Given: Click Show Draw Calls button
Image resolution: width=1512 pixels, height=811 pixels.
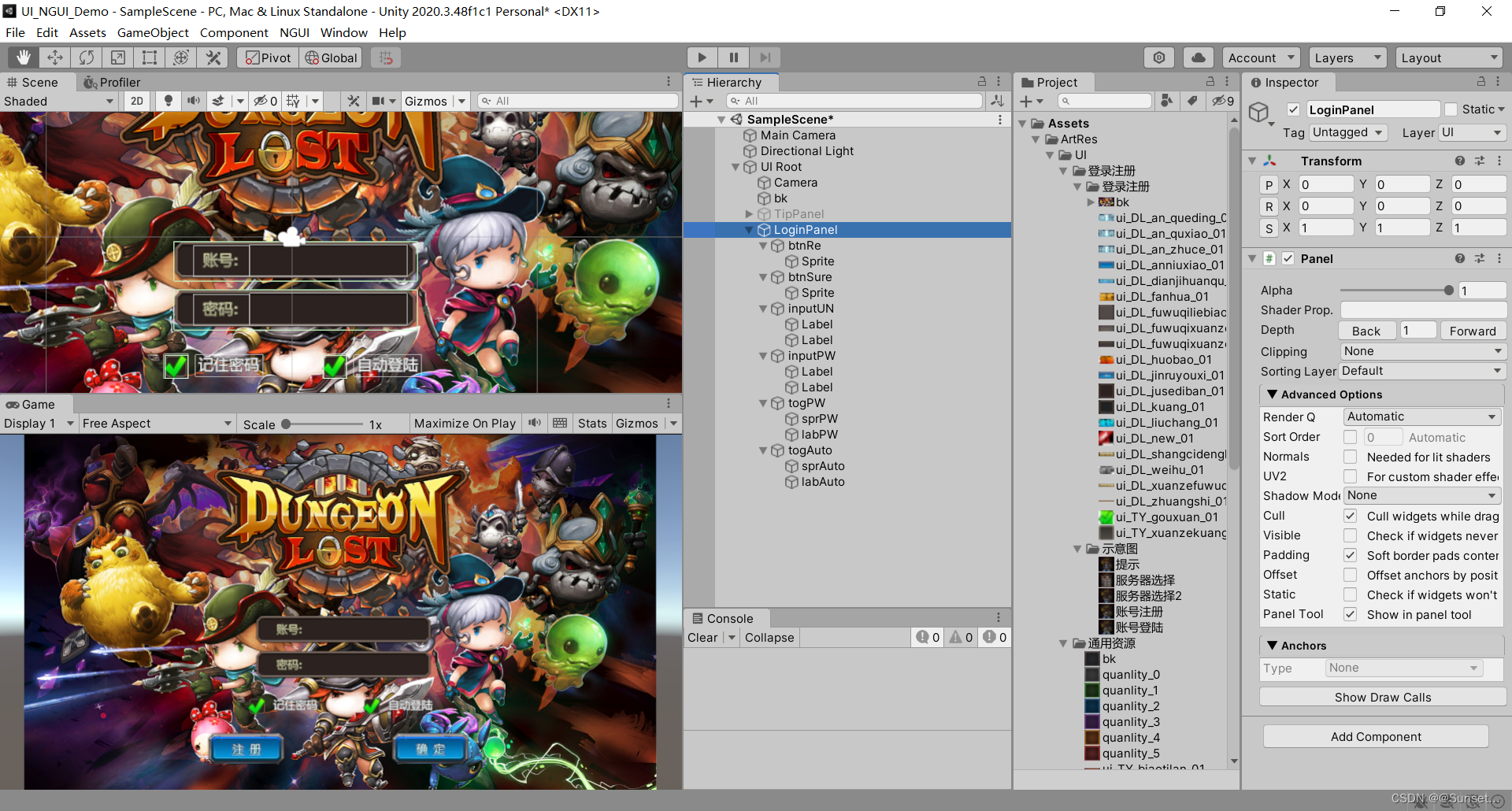Looking at the screenshot, I should click(x=1383, y=697).
